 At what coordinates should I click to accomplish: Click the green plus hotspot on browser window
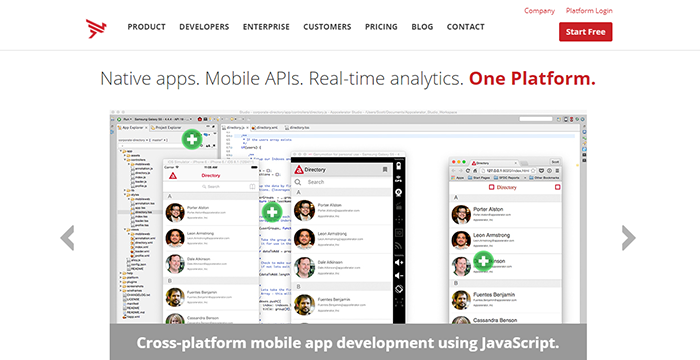pyautogui.click(x=483, y=261)
